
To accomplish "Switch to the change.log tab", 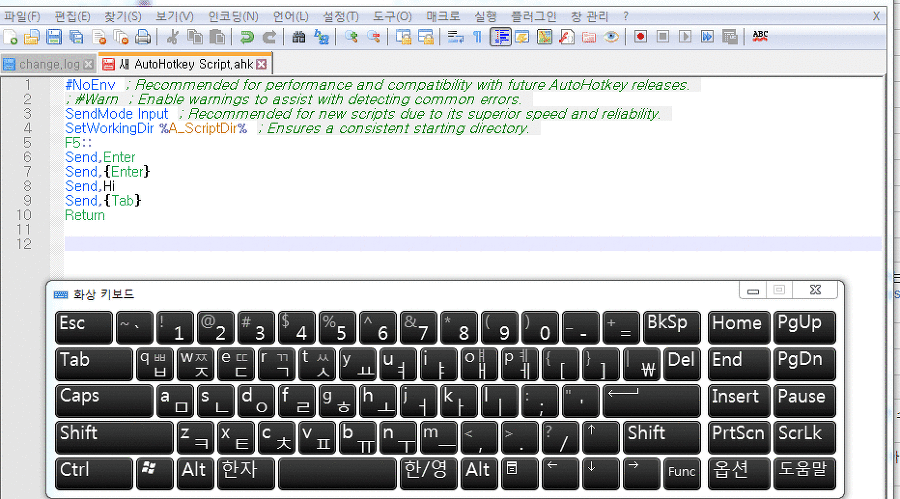I will click(49, 64).
